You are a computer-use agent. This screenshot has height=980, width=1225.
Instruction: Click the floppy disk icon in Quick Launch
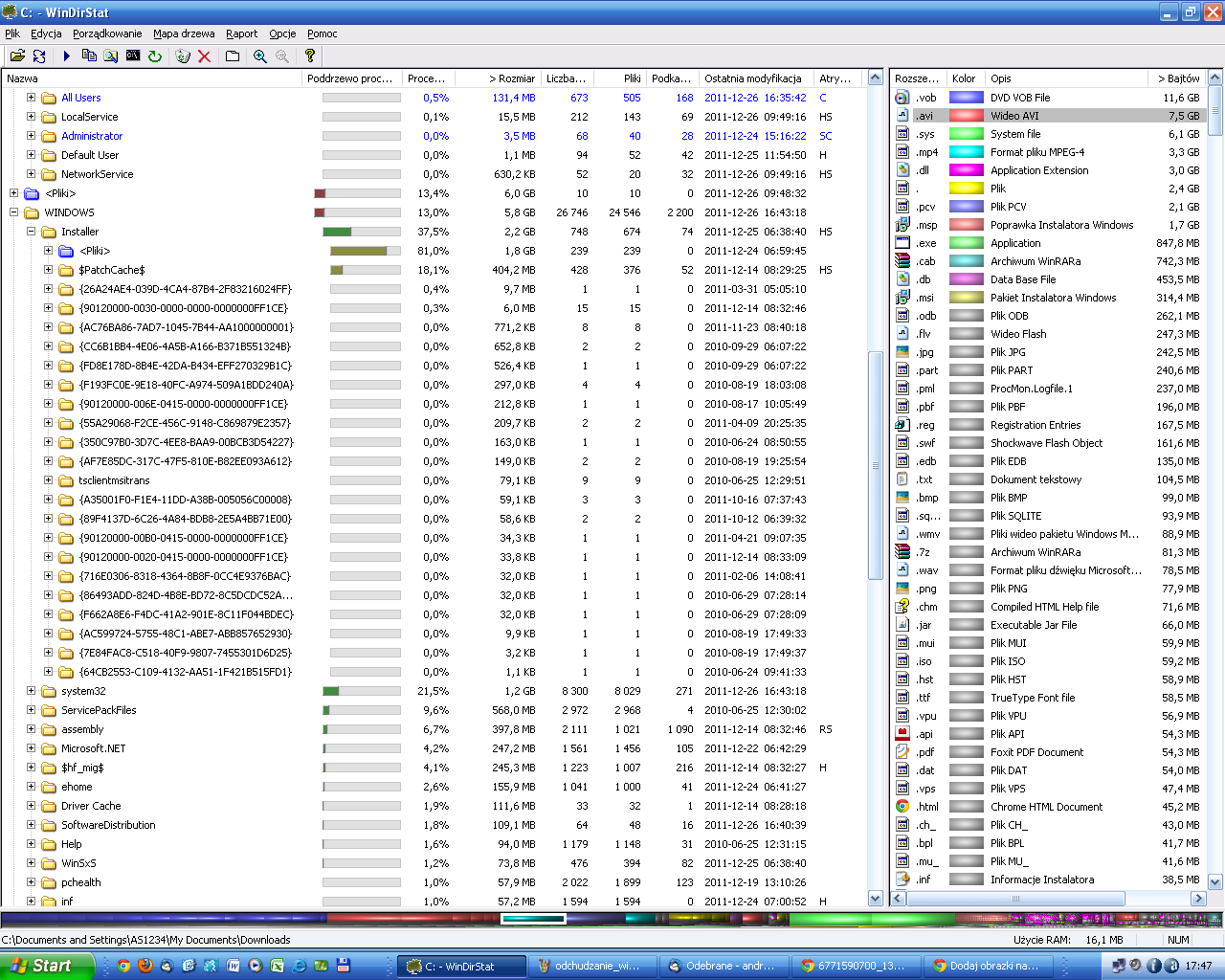coord(343,967)
